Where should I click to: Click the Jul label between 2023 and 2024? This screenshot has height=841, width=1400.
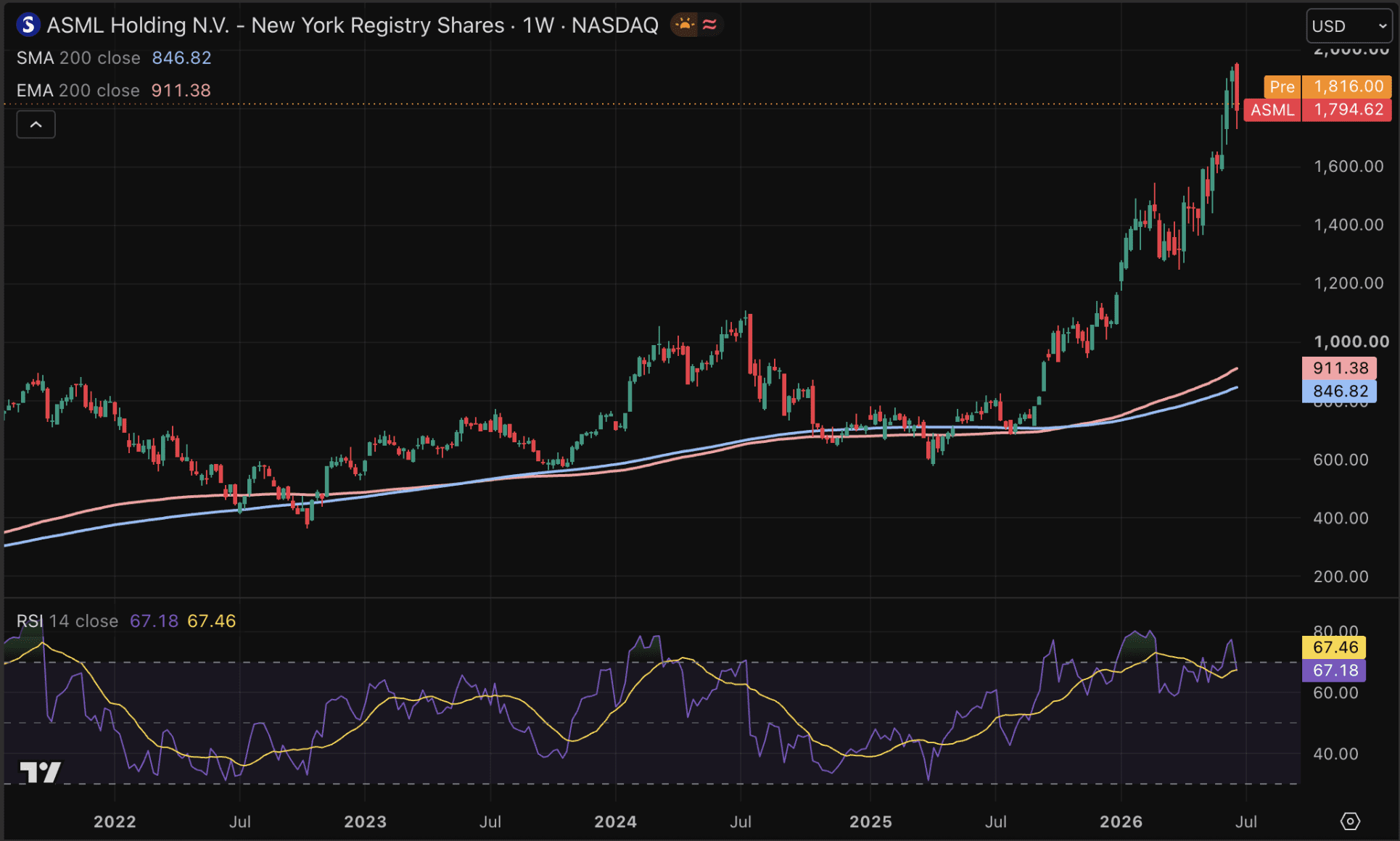pos(490,822)
